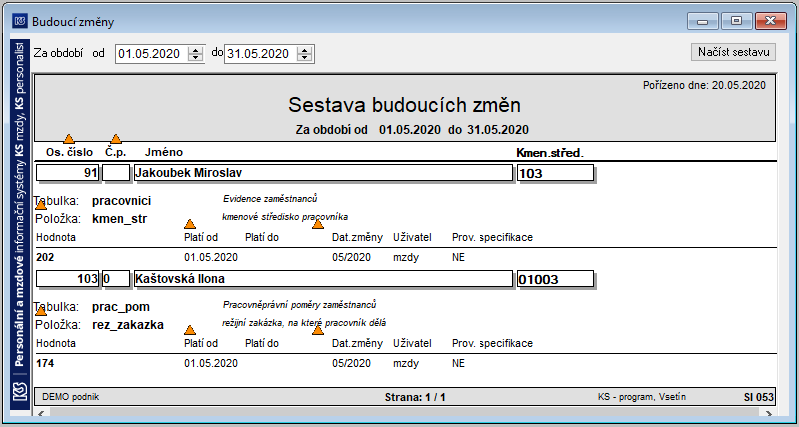Click the Os. číslo column header
Image resolution: width=799 pixels, height=427 pixels.
click(69, 152)
